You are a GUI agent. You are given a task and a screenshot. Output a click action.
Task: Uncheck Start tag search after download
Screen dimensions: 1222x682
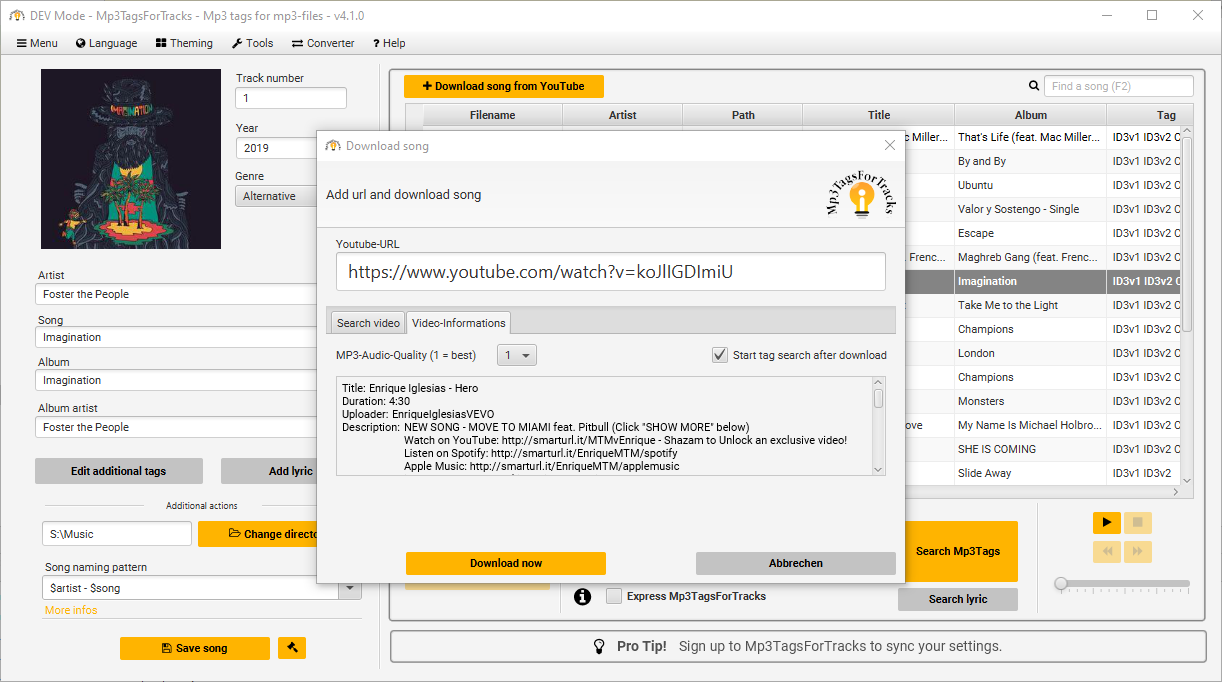pos(719,355)
